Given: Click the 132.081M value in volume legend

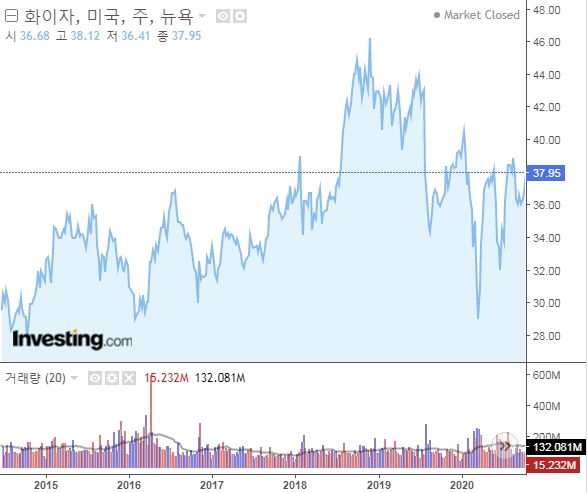Looking at the screenshot, I should (220, 378).
